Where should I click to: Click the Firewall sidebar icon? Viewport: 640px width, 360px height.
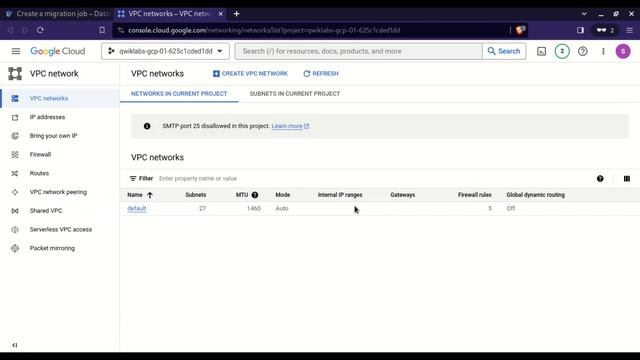point(15,155)
